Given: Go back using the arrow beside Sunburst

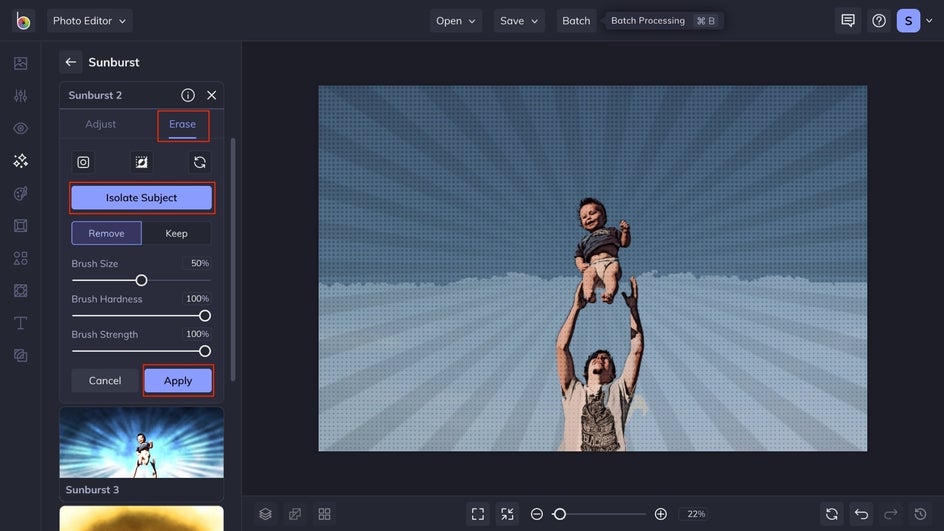Looking at the screenshot, I should click(70, 62).
